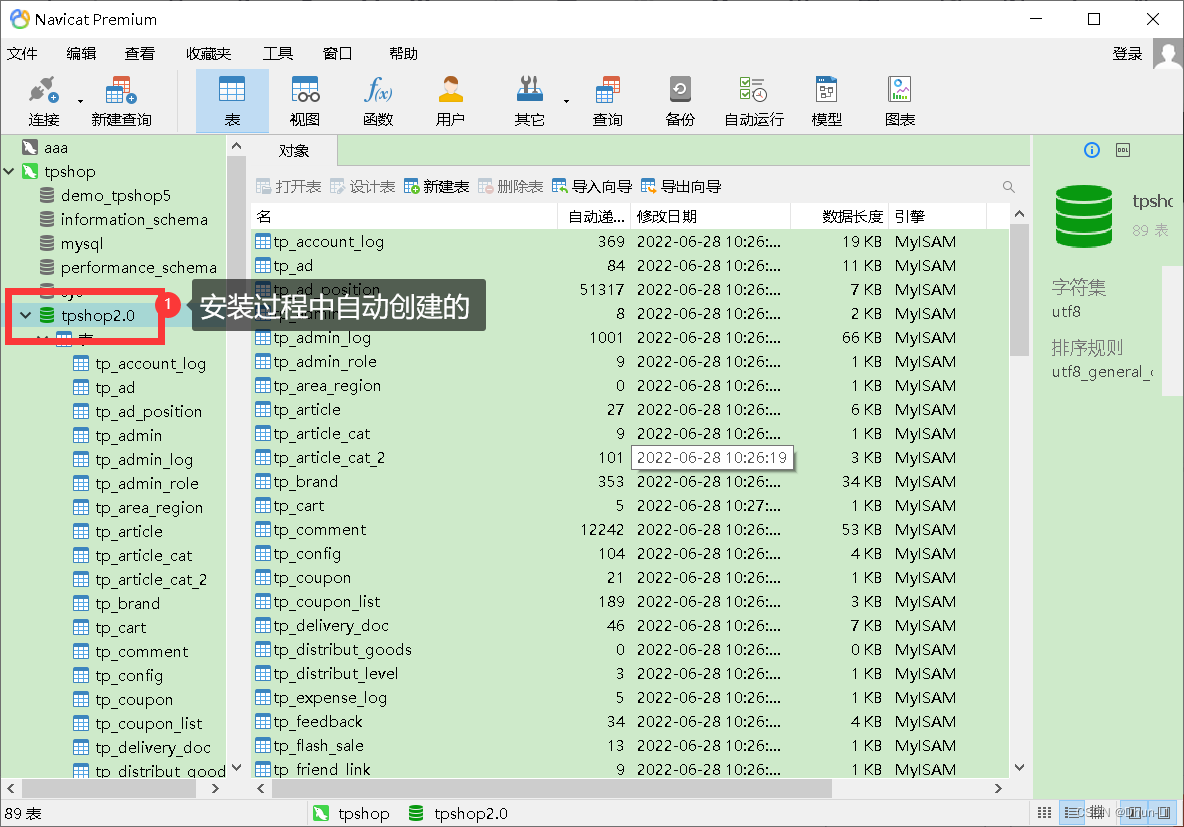Viewport: 1184px width, 827px height.
Task: Collapse the tpshop2.0 database node
Action: tap(26, 316)
